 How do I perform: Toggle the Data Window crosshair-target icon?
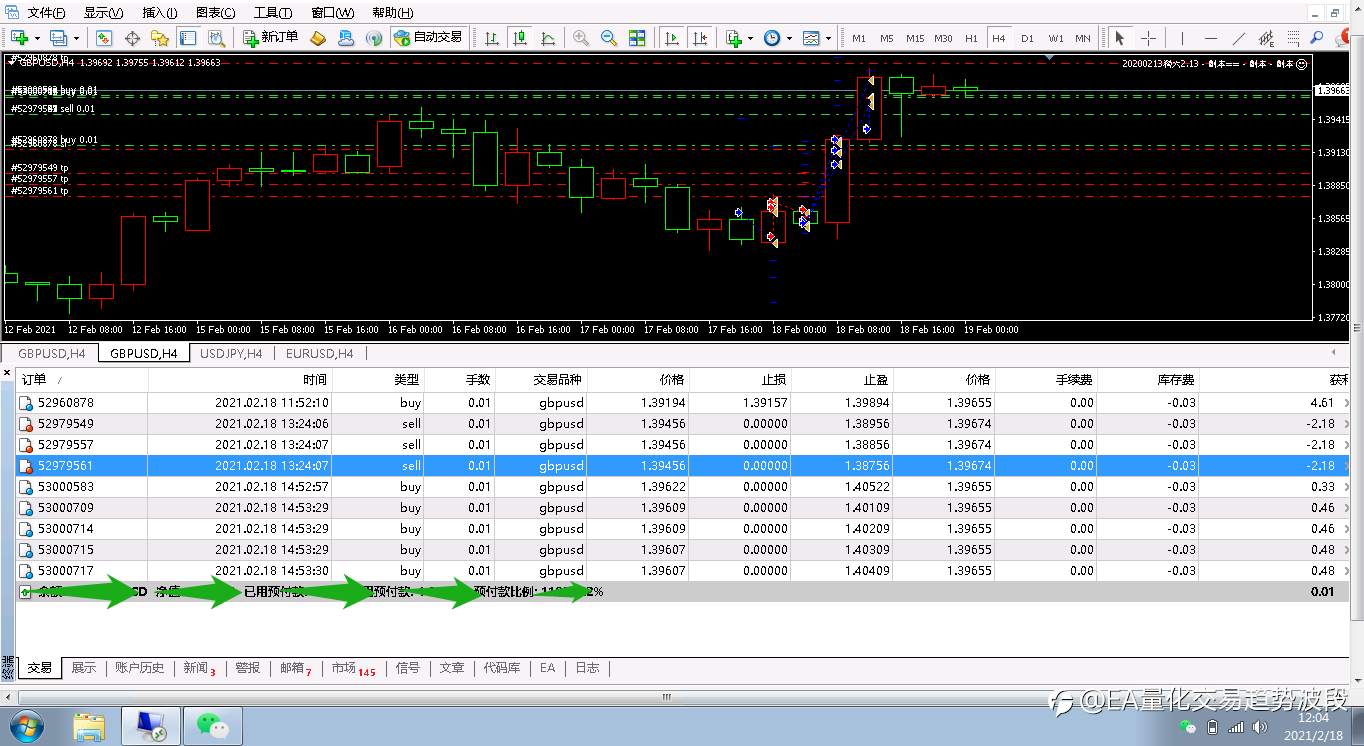(x=132, y=38)
